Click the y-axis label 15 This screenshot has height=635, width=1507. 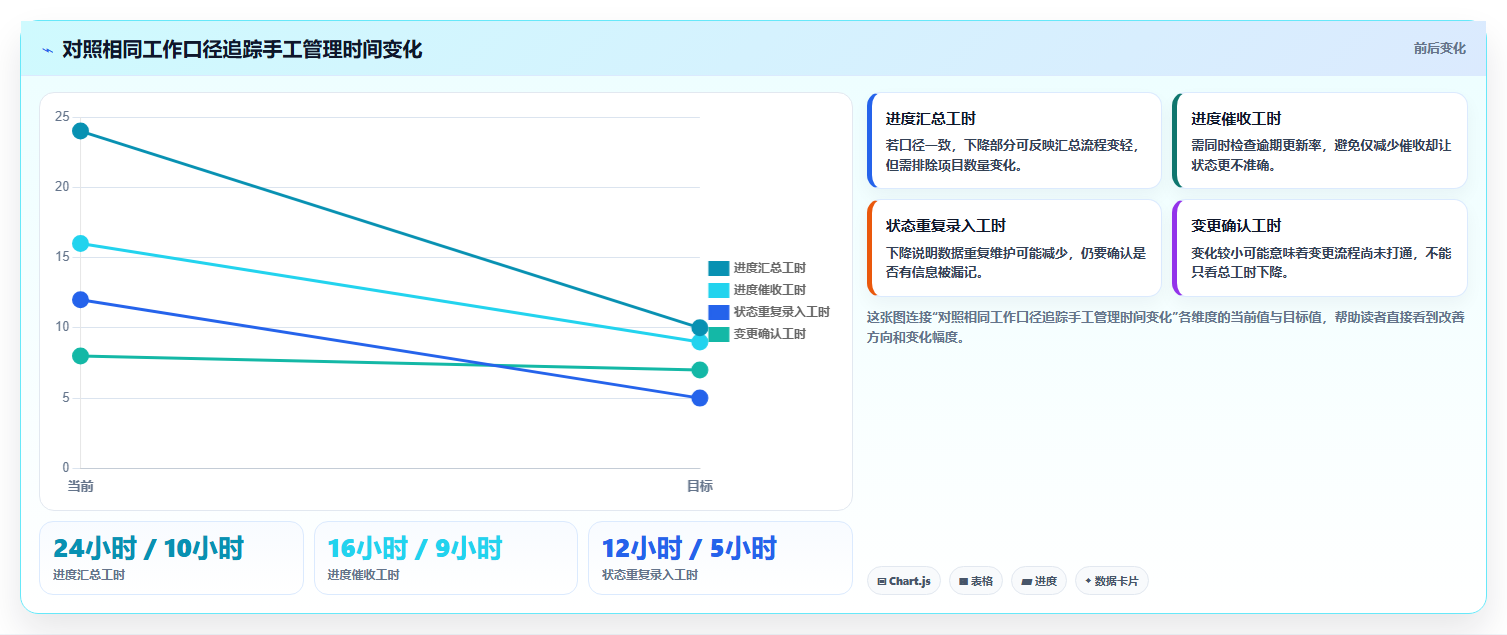[62, 257]
